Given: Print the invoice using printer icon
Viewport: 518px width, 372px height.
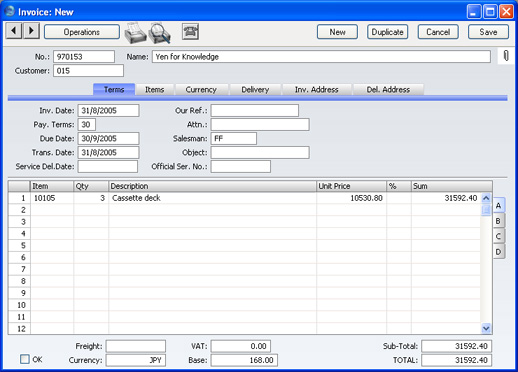Looking at the screenshot, I should [x=135, y=33].
